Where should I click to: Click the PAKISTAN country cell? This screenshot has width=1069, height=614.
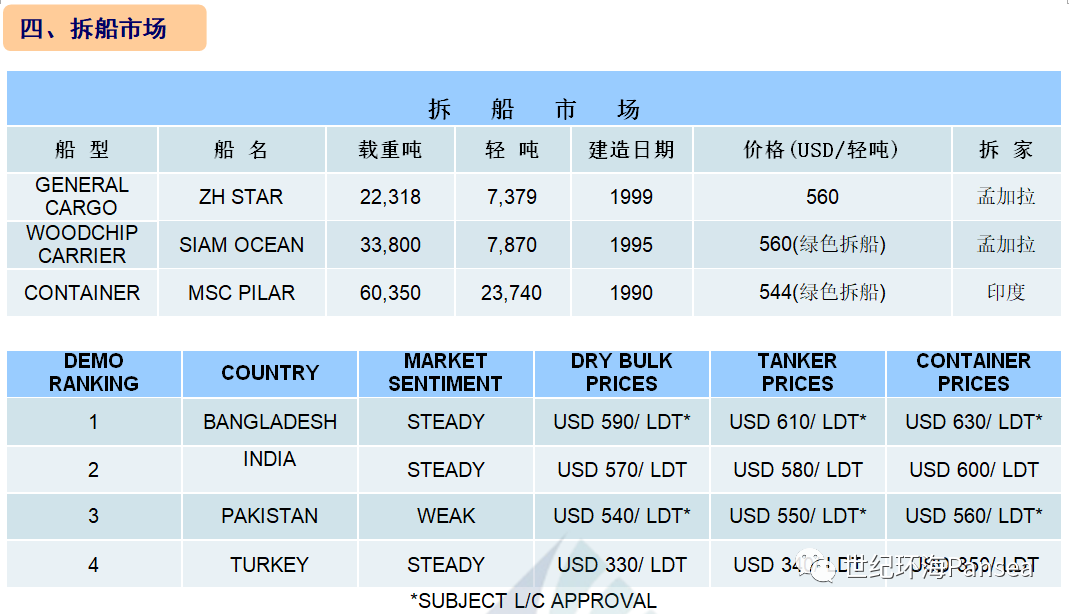270,516
